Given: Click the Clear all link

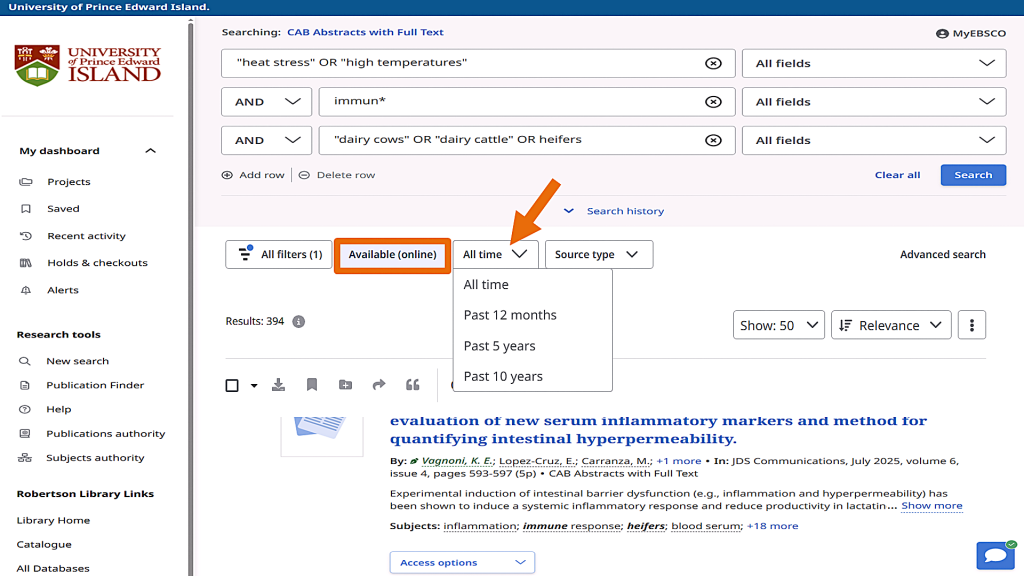Looking at the screenshot, I should click(x=897, y=175).
